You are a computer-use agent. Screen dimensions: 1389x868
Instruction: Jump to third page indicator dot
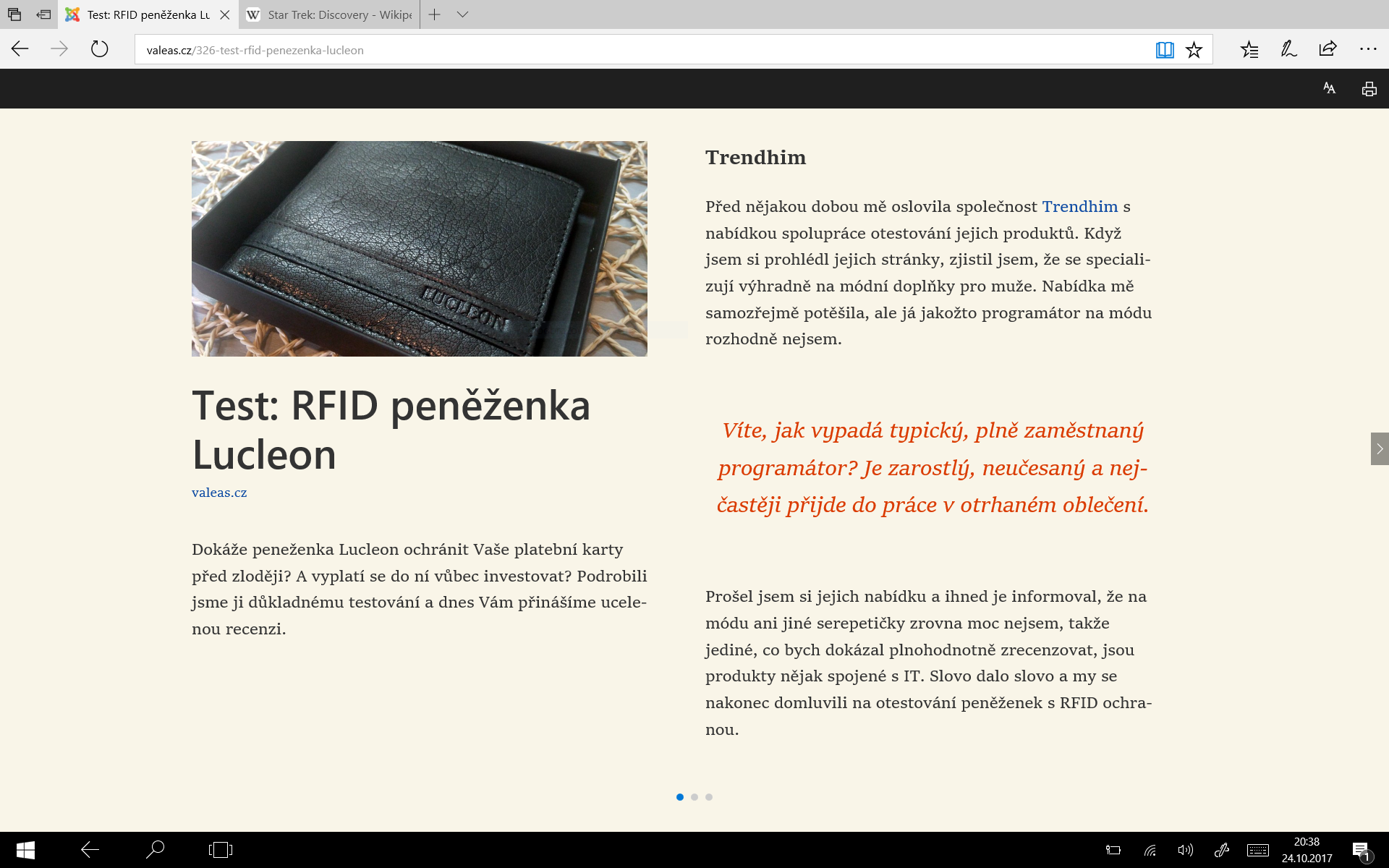click(709, 797)
